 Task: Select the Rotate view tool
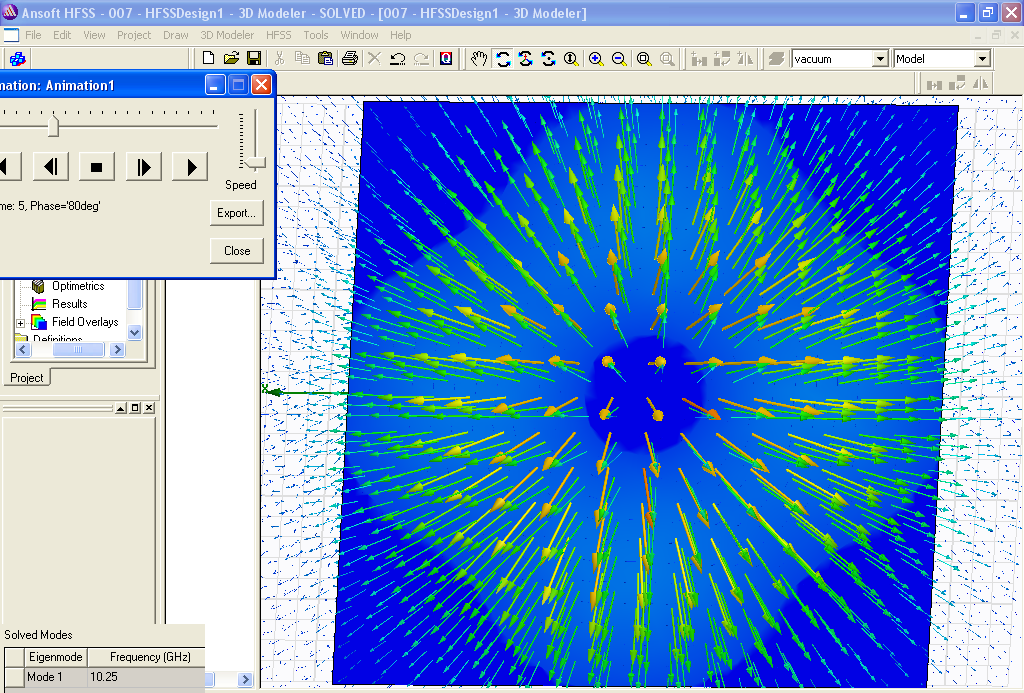coord(503,59)
